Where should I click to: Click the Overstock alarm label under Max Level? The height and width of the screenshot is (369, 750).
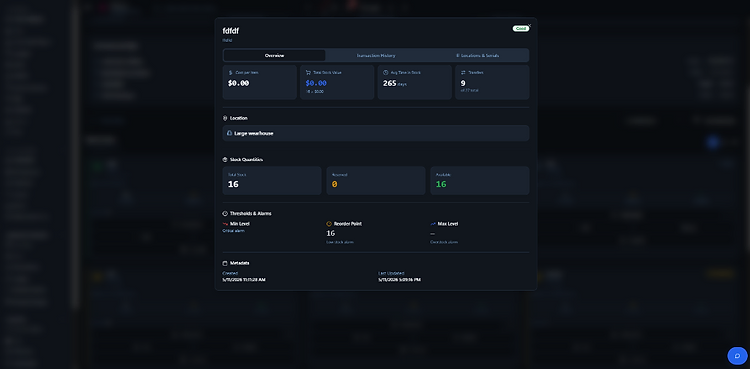pyautogui.click(x=444, y=242)
